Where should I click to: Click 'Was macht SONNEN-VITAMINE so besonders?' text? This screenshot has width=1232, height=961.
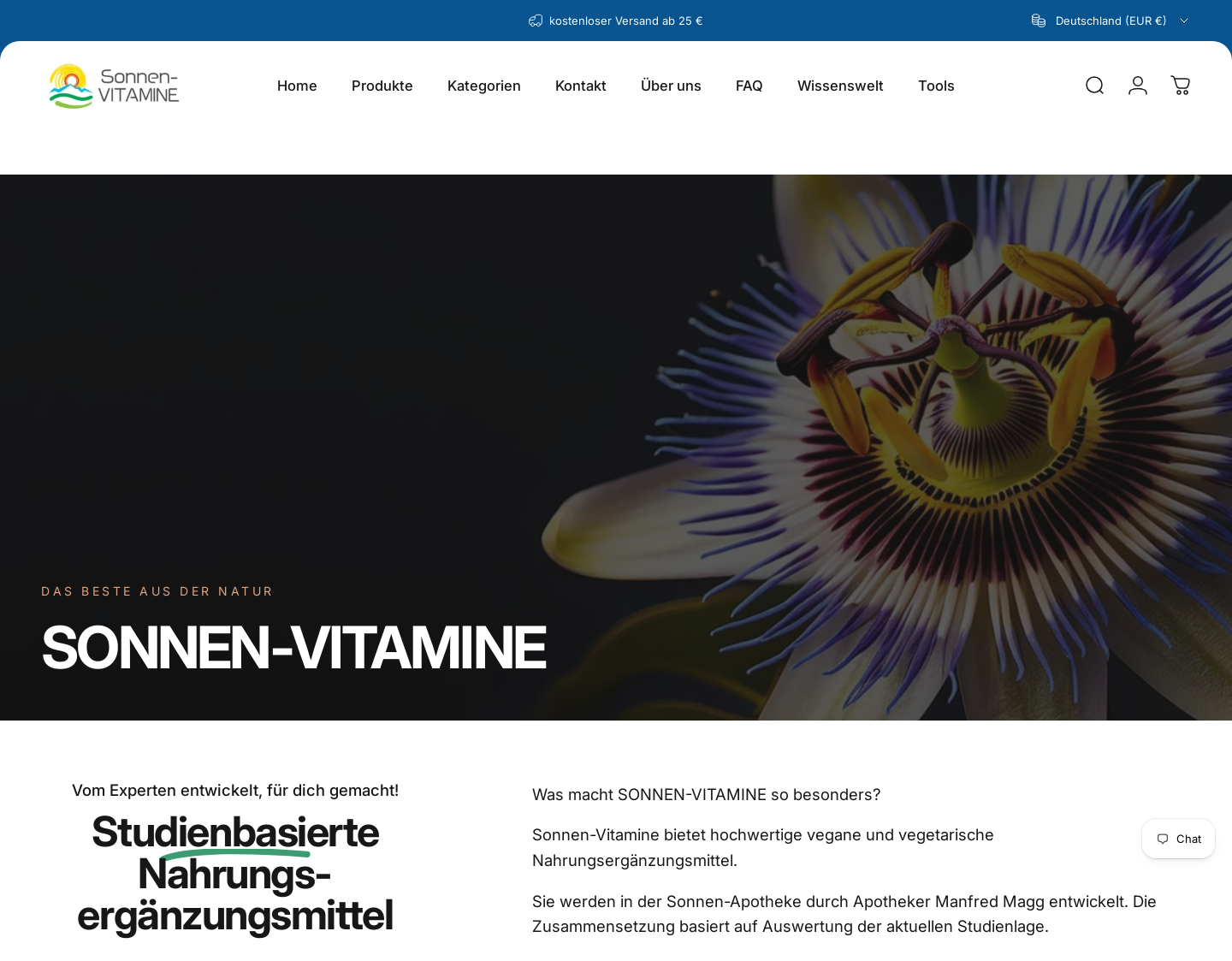[706, 794]
